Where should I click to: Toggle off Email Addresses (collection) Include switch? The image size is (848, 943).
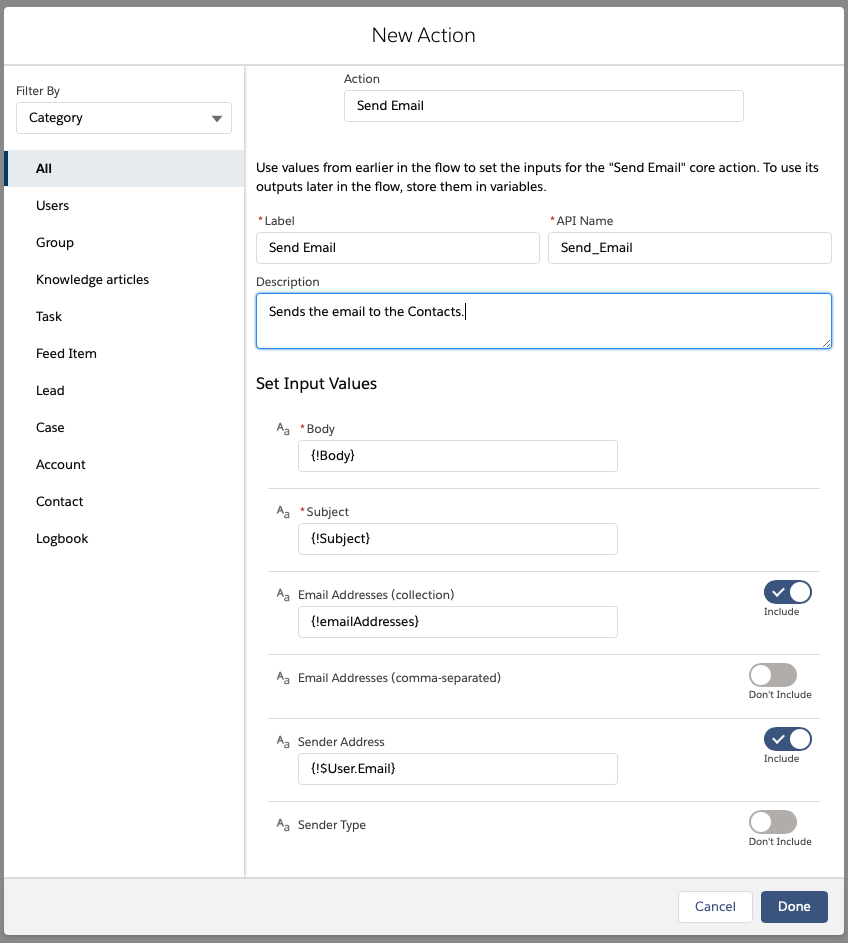click(x=788, y=592)
